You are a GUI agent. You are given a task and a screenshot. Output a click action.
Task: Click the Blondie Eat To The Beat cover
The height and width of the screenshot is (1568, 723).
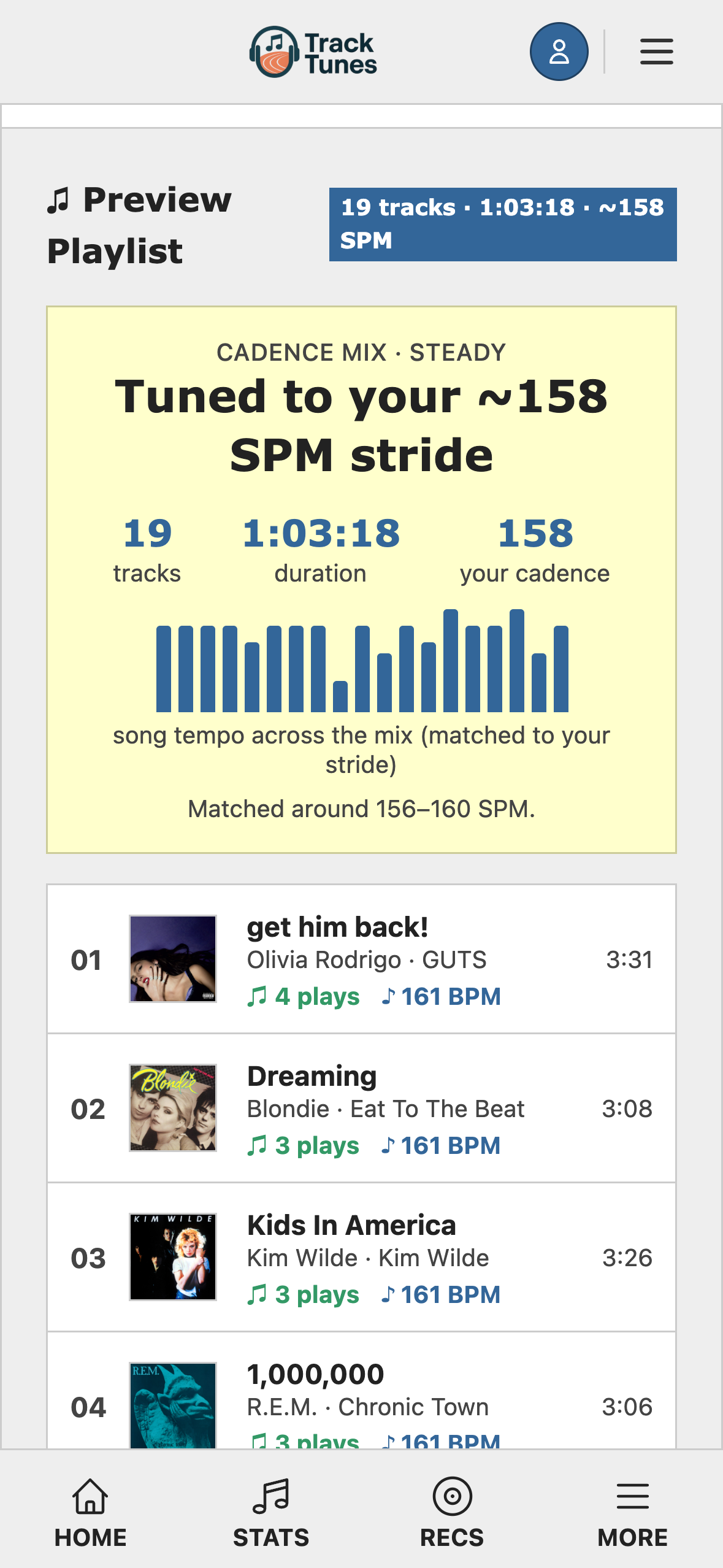click(x=173, y=1108)
